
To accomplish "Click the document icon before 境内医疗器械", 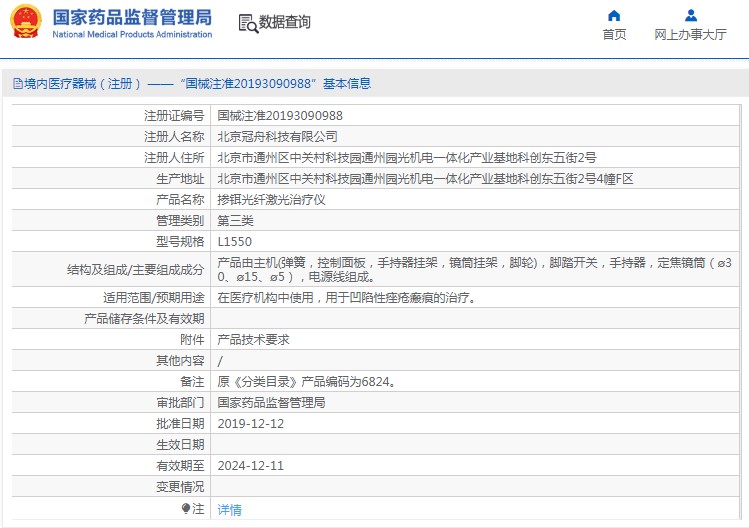I will [x=18, y=84].
